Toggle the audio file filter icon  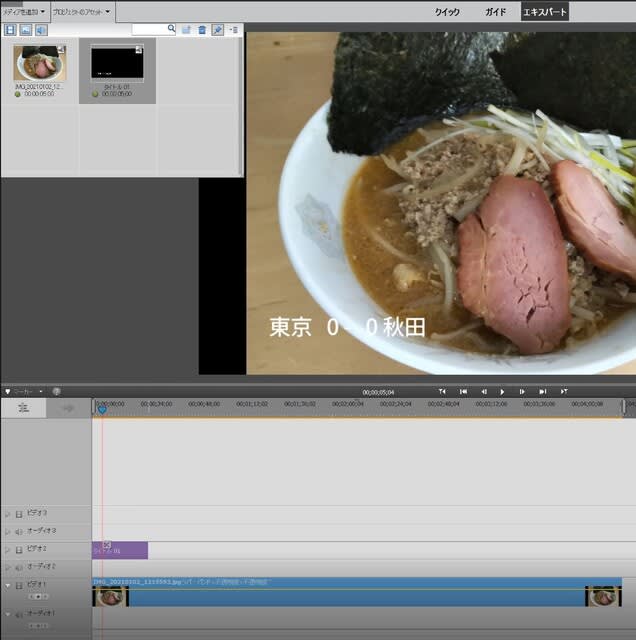(x=41, y=30)
